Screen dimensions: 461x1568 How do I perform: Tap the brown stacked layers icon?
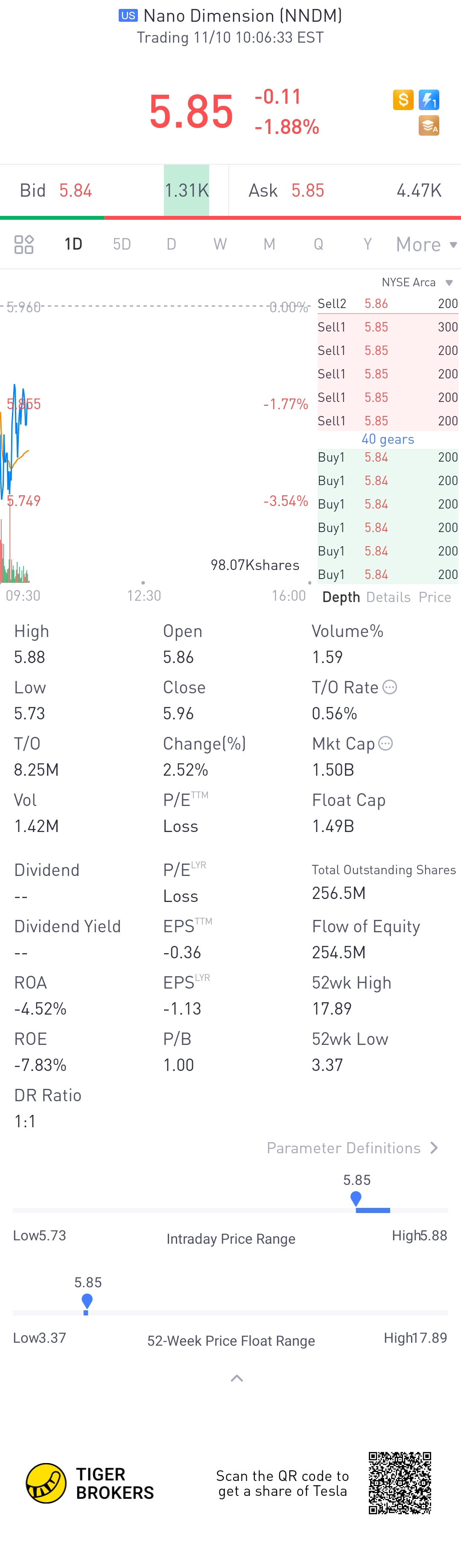tap(429, 125)
